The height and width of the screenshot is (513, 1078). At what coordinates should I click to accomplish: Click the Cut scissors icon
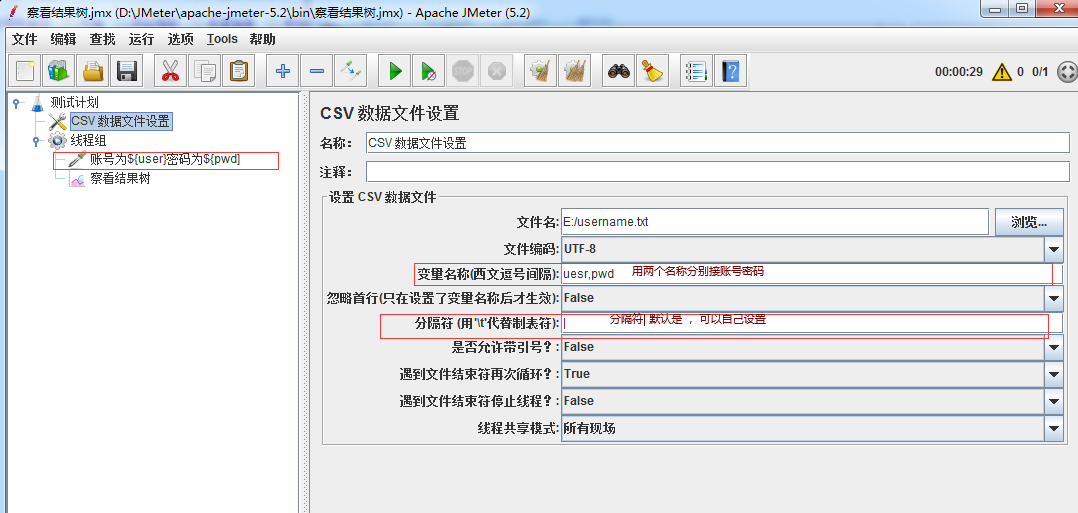tap(170, 71)
